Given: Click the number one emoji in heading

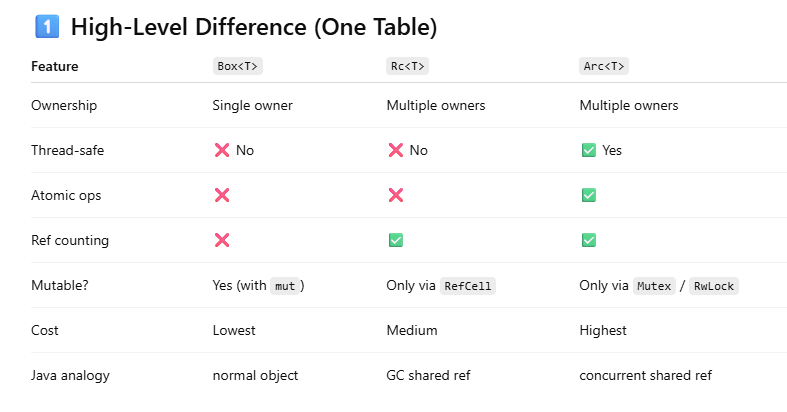Looking at the screenshot, I should (x=45, y=27).
